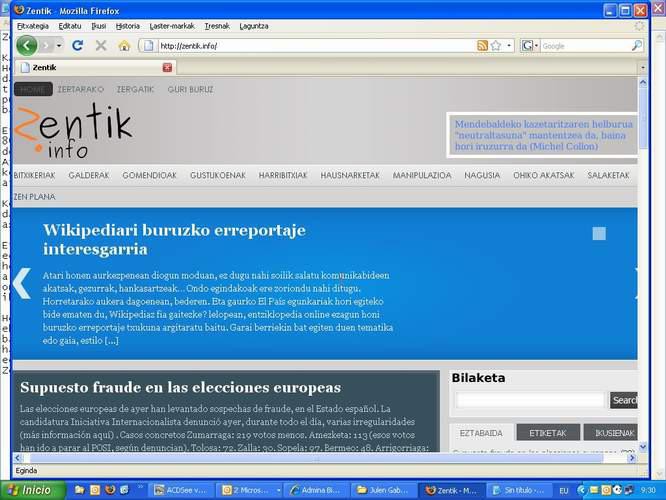The image size is (666, 500).
Task: Click the page identity icon in address bar
Action: tap(148, 45)
